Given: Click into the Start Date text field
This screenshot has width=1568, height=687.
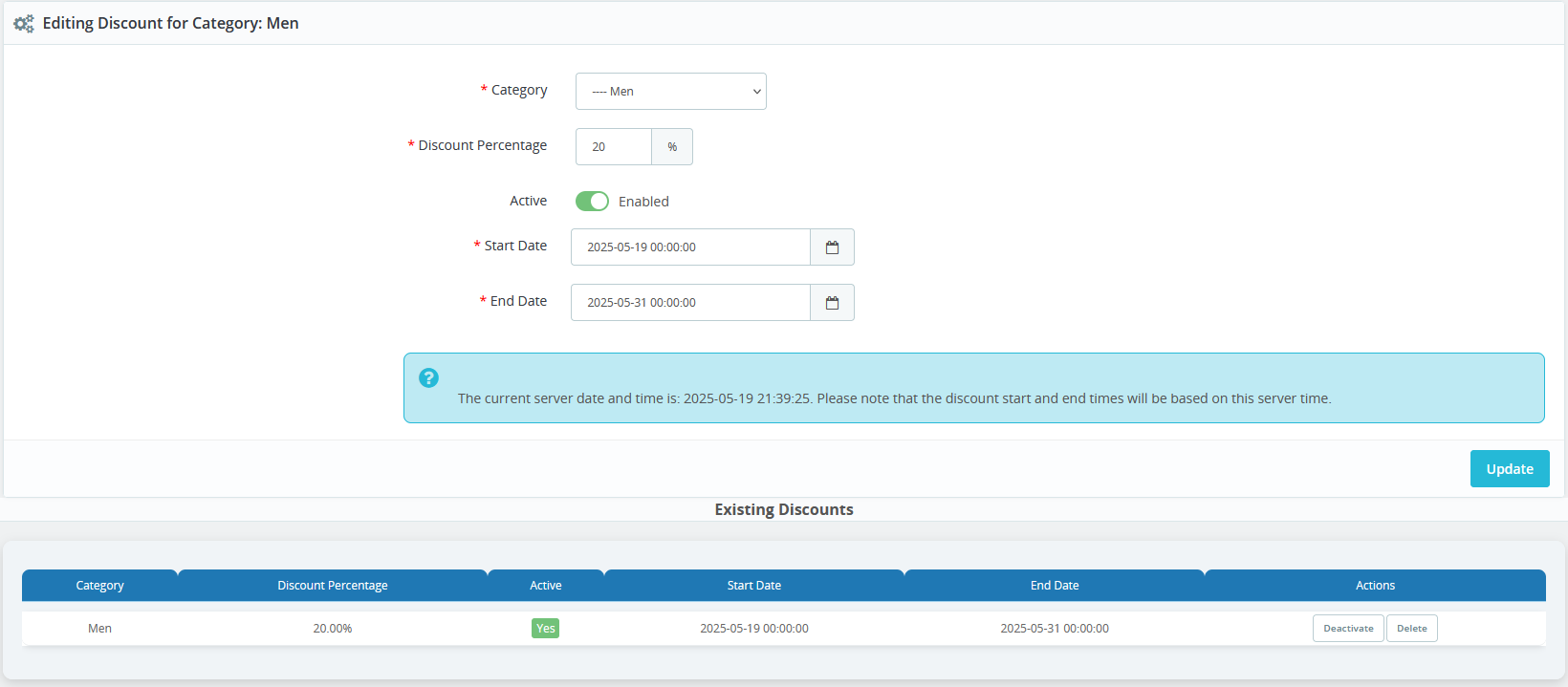Looking at the screenshot, I should (x=690, y=247).
